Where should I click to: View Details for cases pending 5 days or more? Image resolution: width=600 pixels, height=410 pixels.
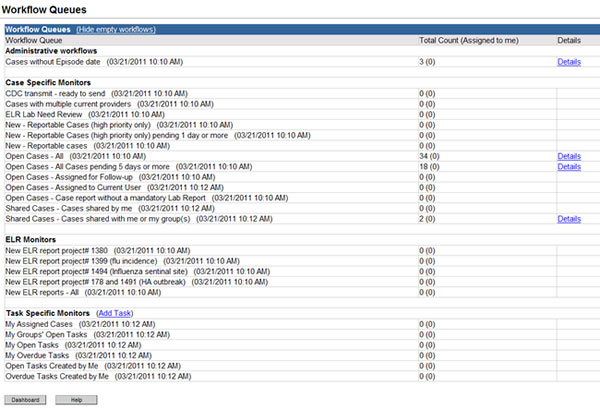pyautogui.click(x=569, y=167)
